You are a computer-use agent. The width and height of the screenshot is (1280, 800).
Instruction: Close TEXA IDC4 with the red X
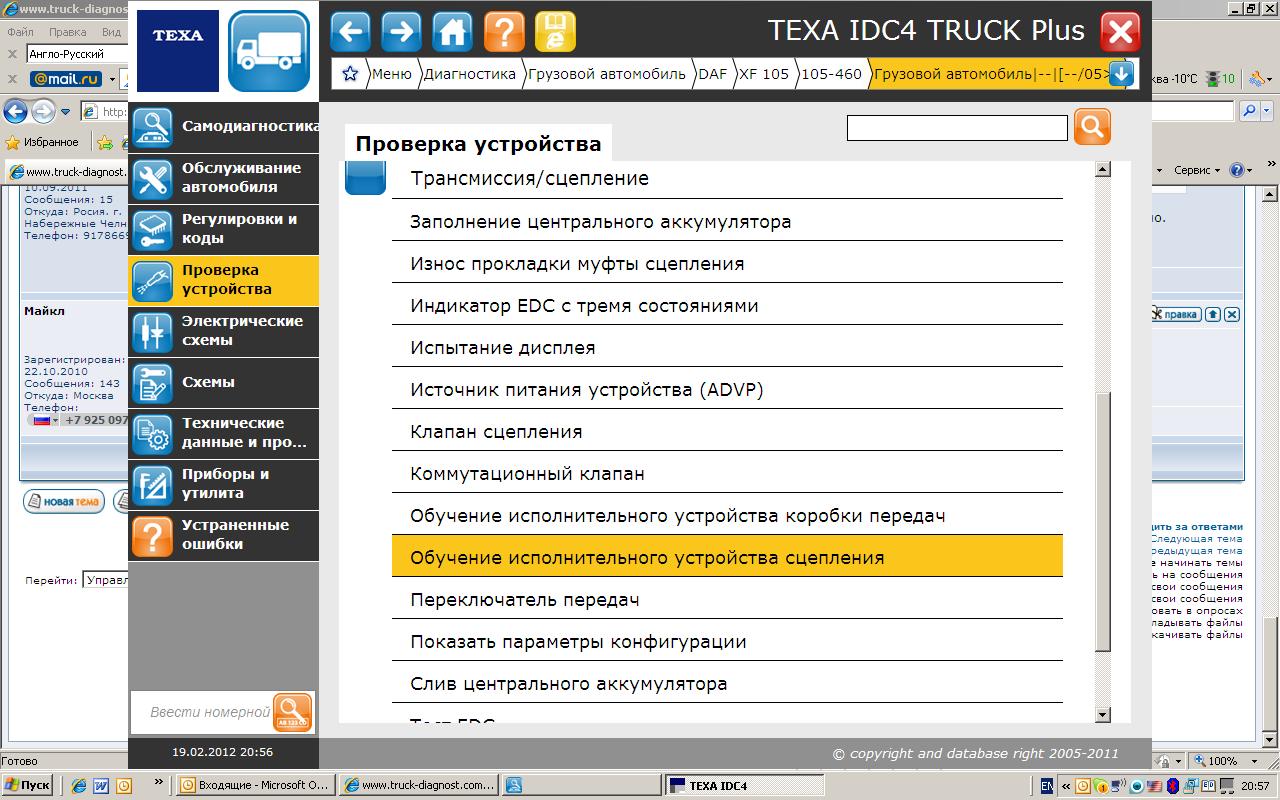pyautogui.click(x=1120, y=32)
